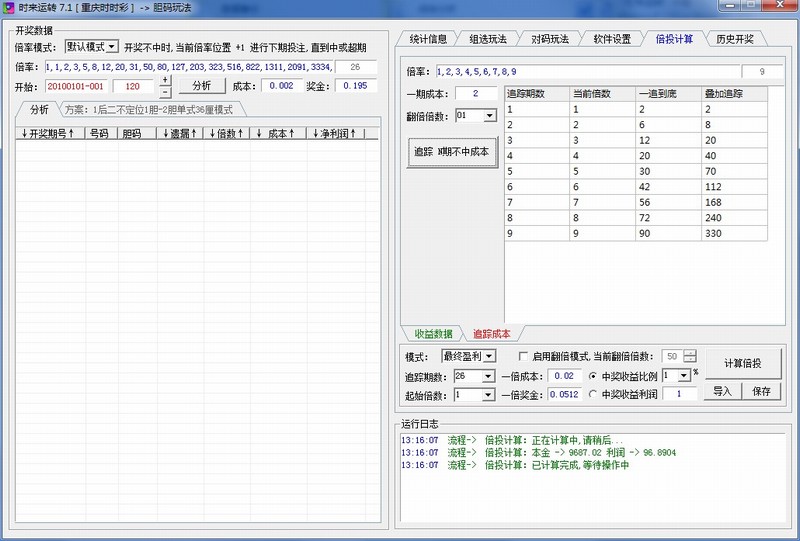The image size is (800, 541).
Task: Click the 一期成本 input field
Action: [x=475, y=94]
